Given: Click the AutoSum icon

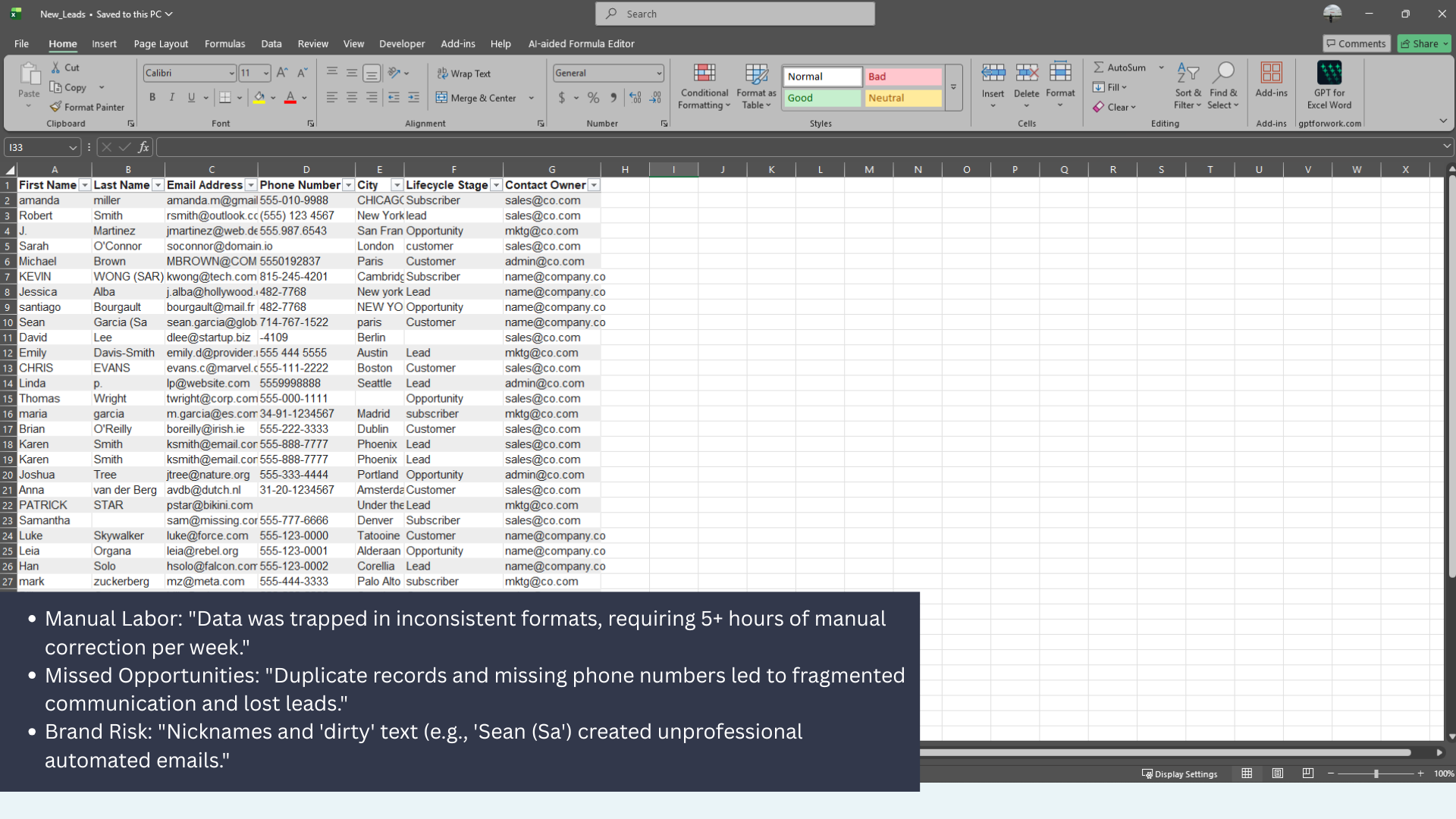Looking at the screenshot, I should coord(1099,67).
